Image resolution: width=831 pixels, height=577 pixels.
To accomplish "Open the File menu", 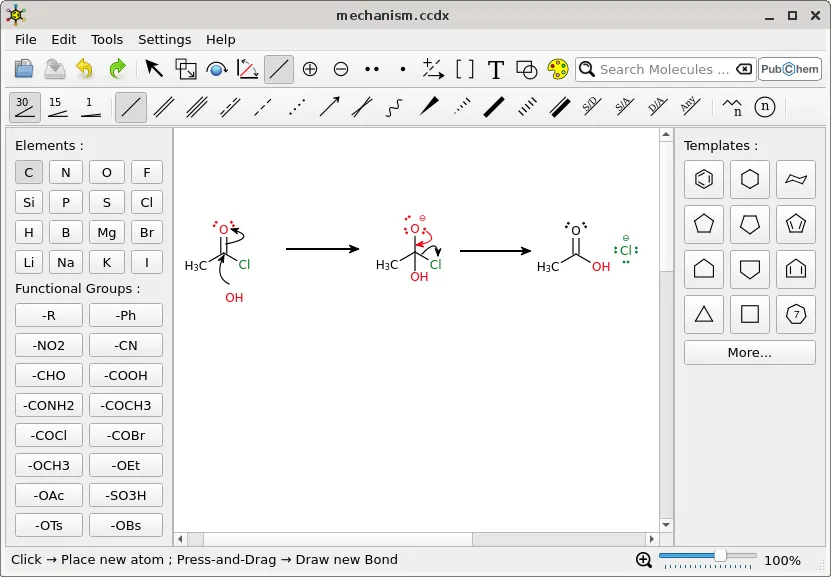I will click(26, 40).
